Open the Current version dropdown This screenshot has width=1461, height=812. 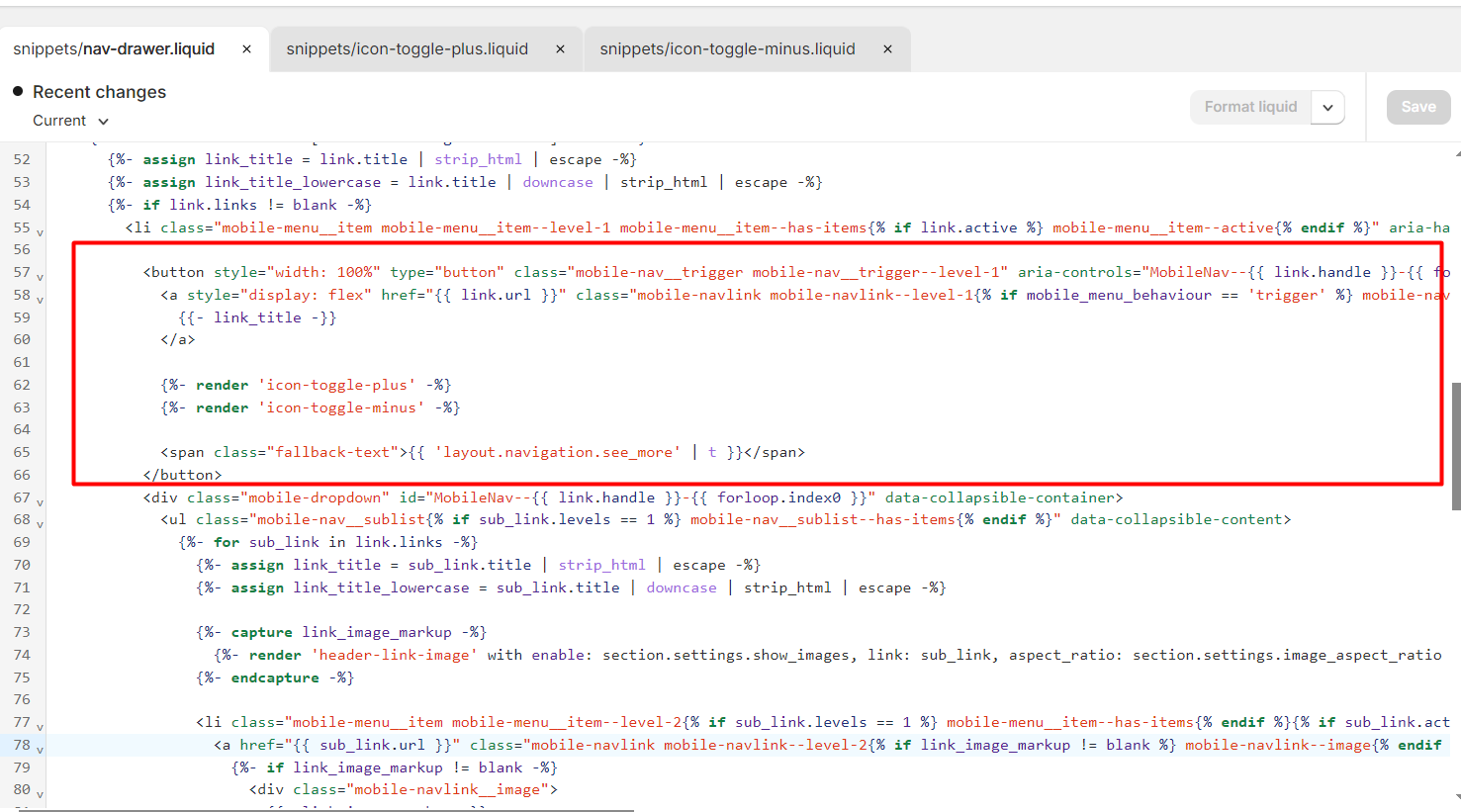(x=70, y=121)
